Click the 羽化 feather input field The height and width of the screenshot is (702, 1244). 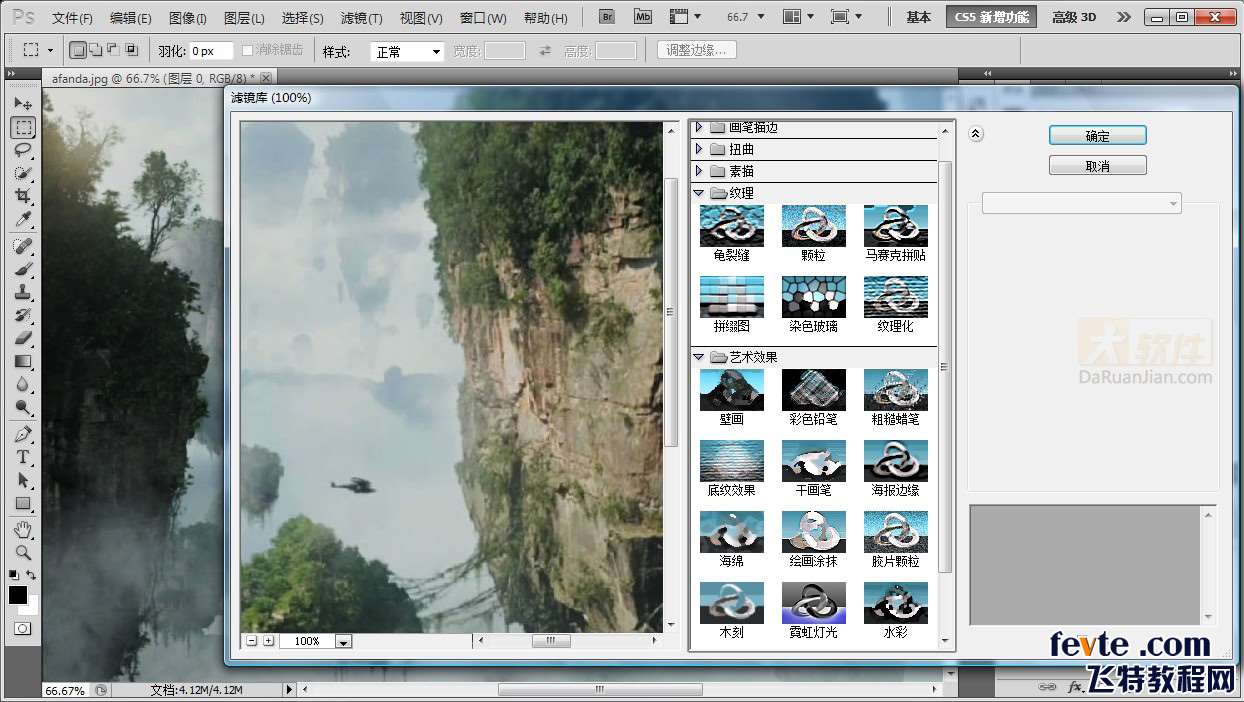click(211, 51)
